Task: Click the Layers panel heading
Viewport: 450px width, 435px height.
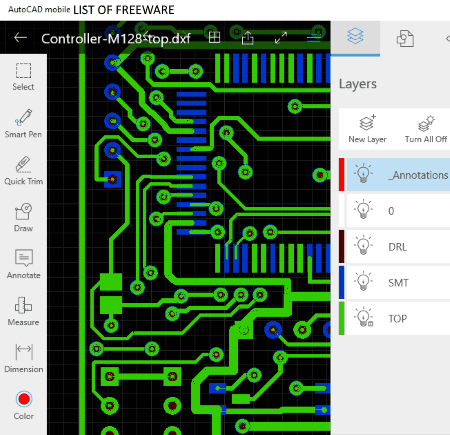Action: click(358, 84)
